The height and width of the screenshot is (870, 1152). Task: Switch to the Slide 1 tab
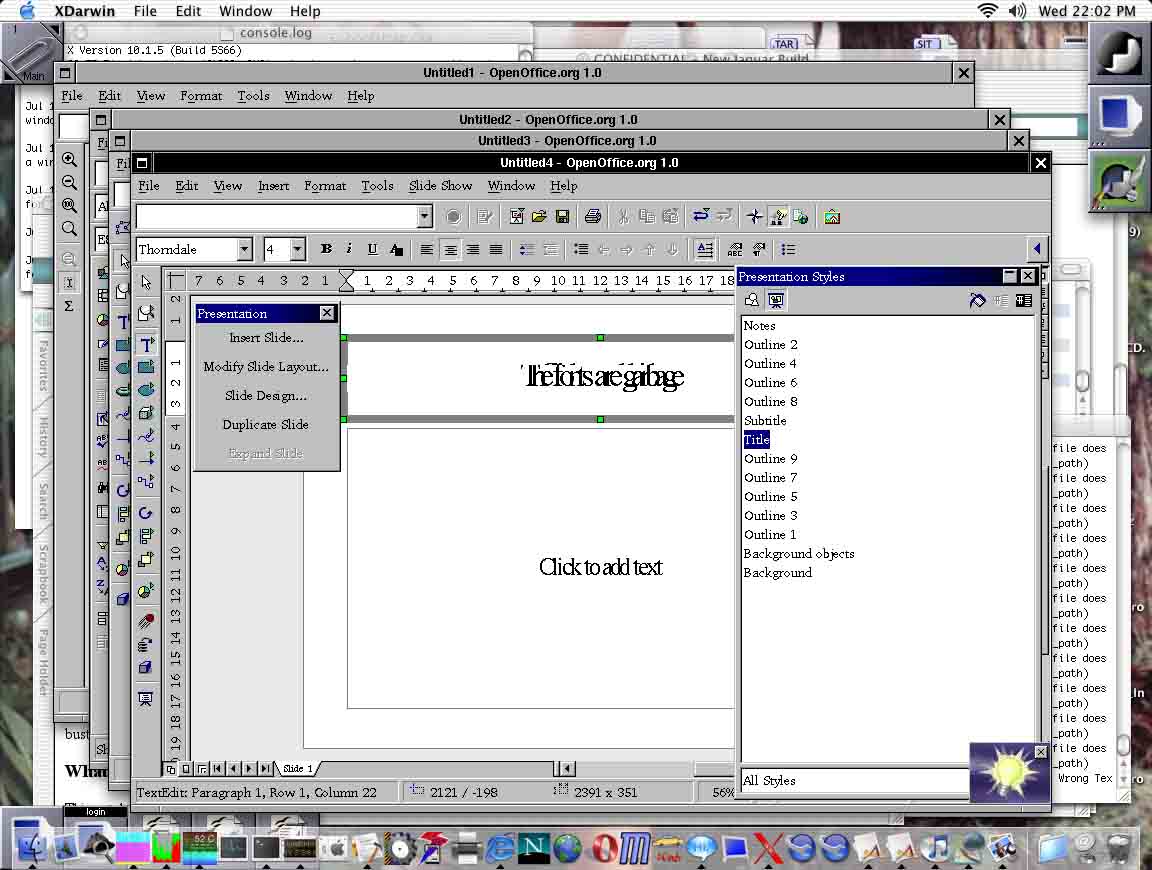[x=298, y=769]
